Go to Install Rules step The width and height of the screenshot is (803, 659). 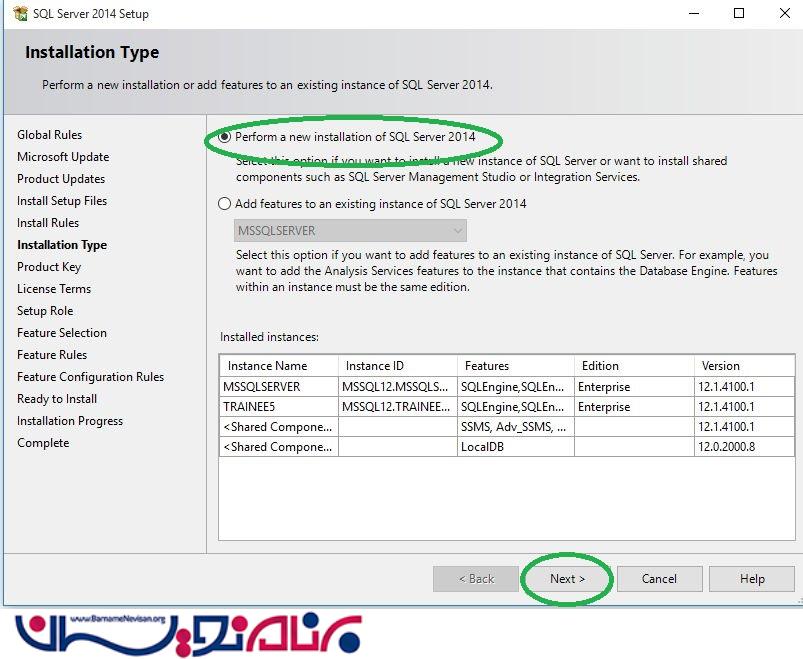(48, 223)
